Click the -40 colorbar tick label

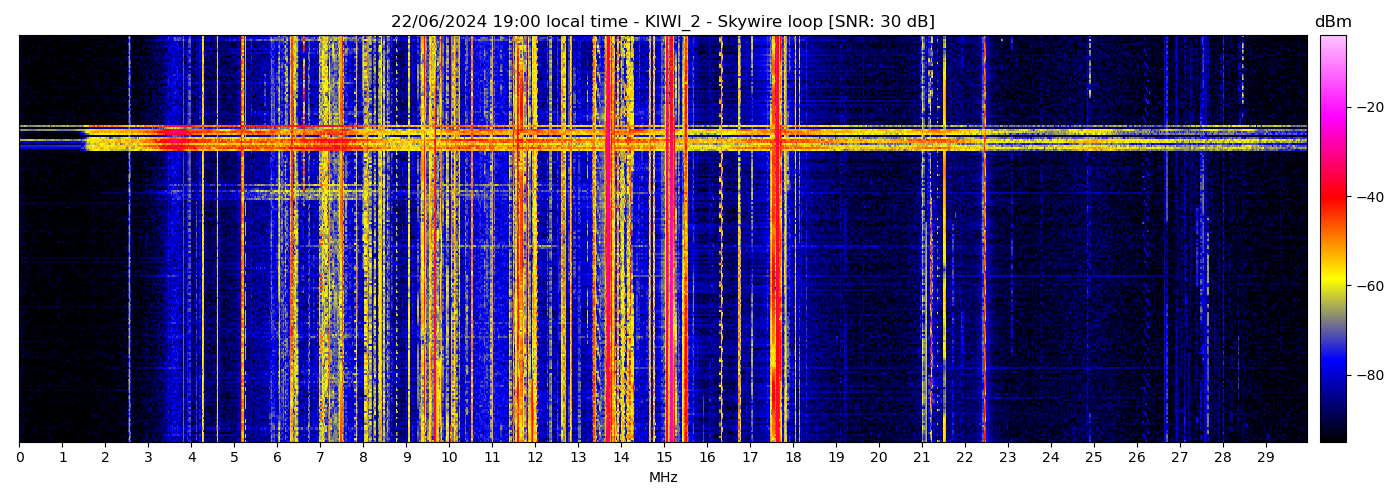(x=1368, y=197)
